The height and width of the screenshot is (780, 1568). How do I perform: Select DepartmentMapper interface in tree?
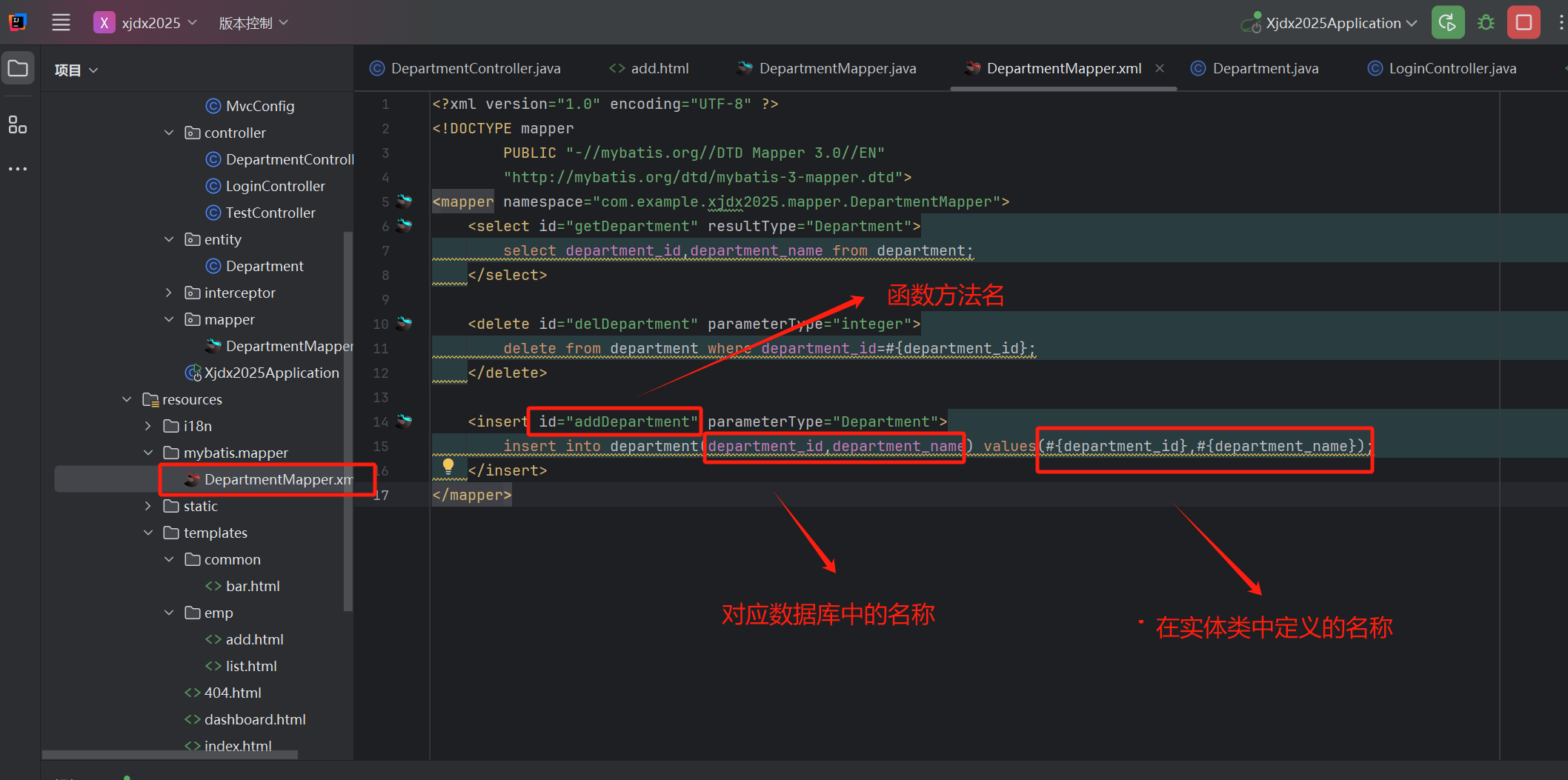click(x=280, y=346)
